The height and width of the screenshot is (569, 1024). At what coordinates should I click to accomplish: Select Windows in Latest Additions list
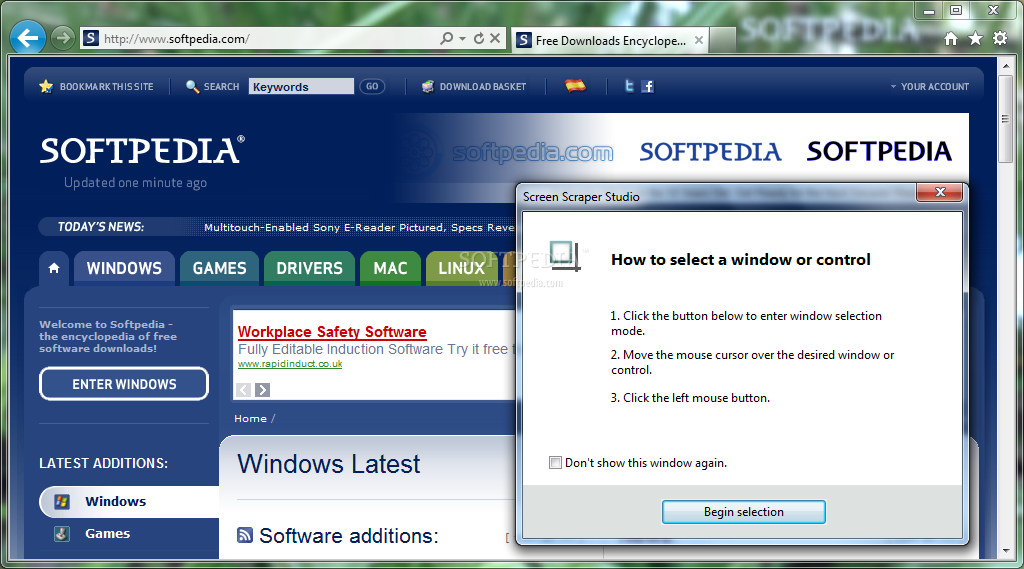click(x=129, y=502)
